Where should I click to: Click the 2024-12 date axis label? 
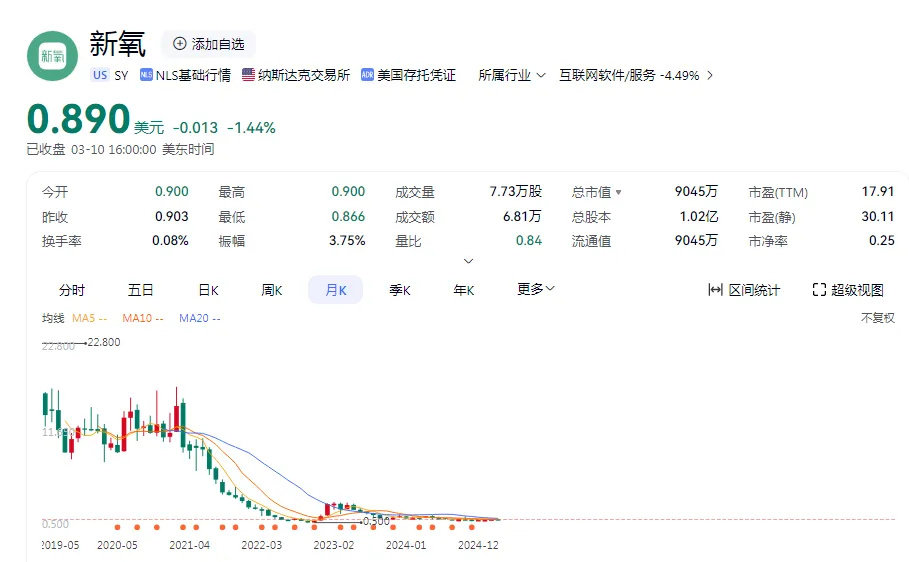point(478,545)
